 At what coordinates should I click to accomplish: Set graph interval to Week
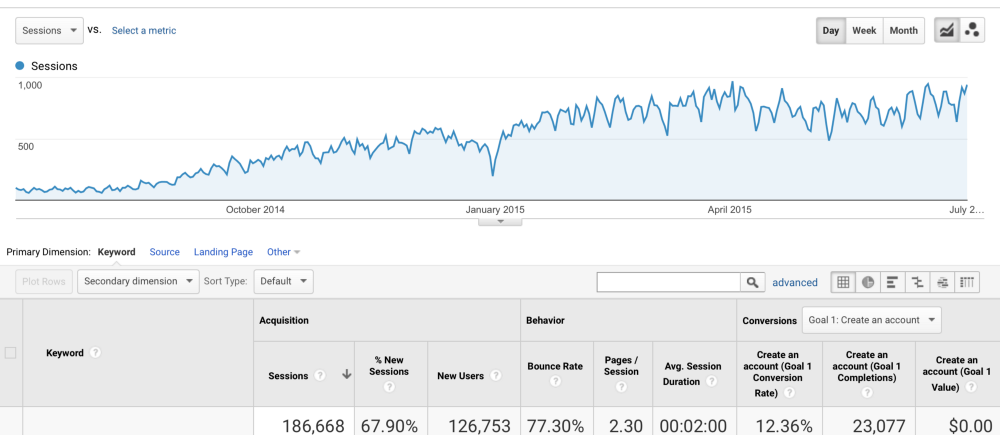click(864, 30)
